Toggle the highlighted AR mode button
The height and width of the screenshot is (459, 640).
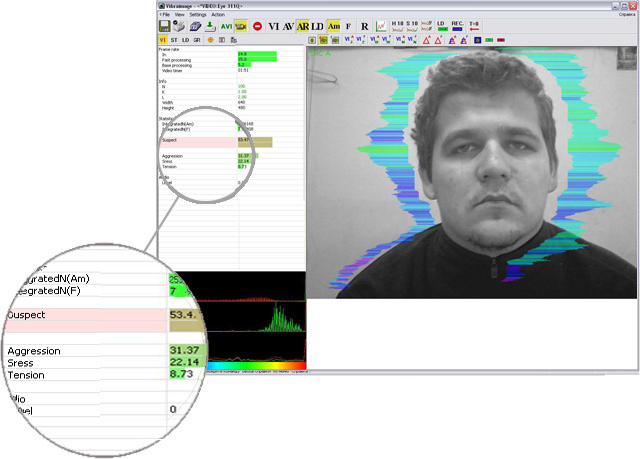[x=303, y=27]
